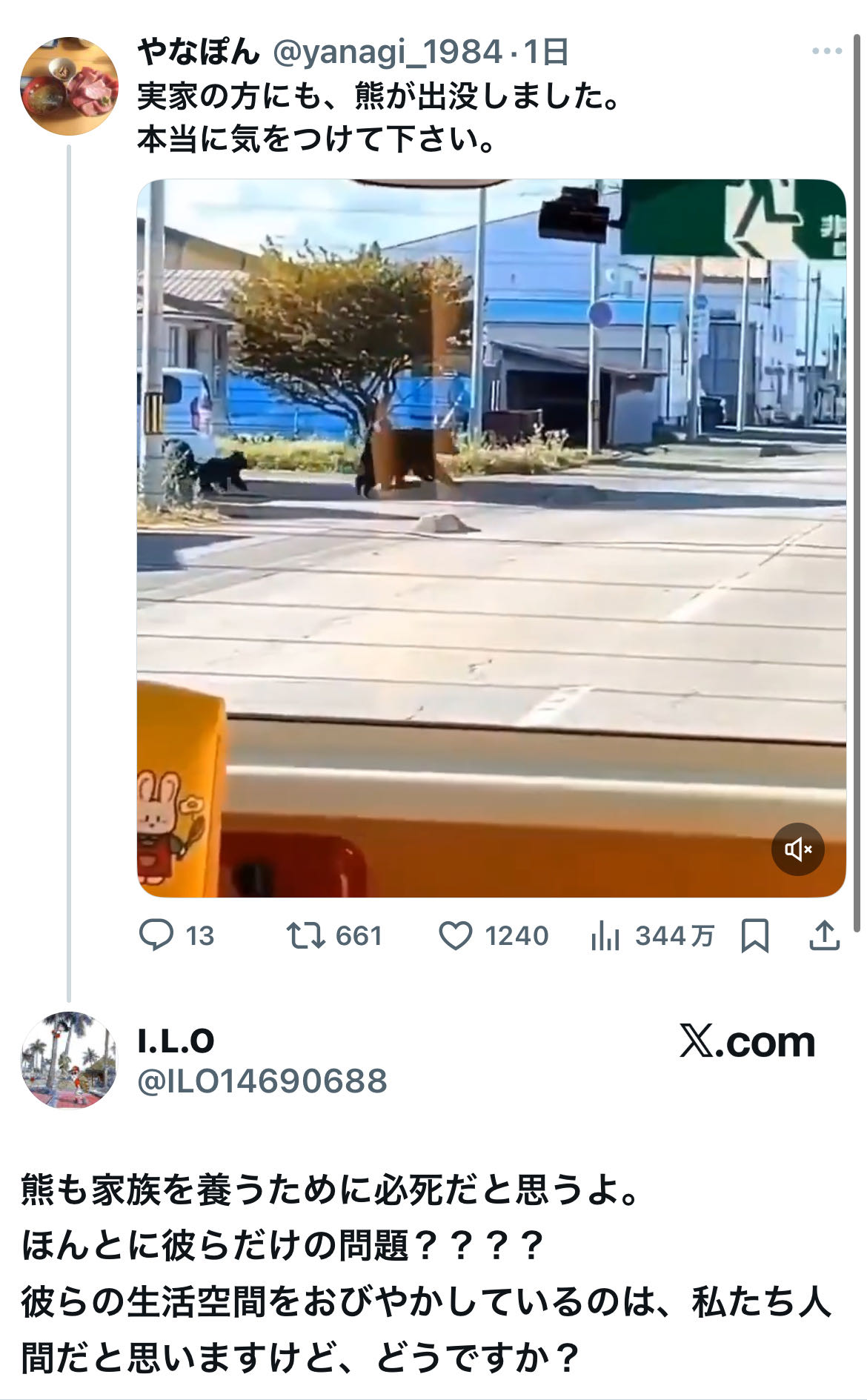Like the tweet with the heart icon

point(456,935)
